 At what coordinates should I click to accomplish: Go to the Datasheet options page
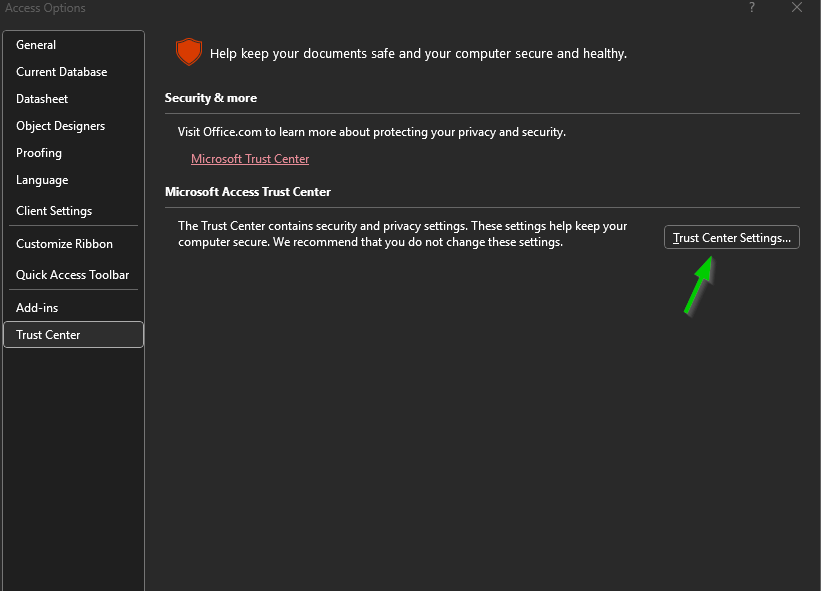tap(73, 99)
